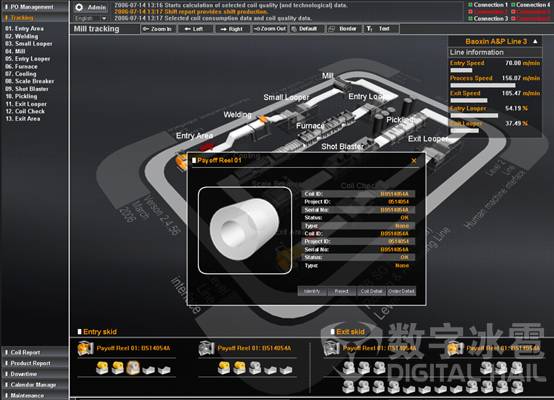Click the Zoom In toolbar button
Viewport: 554px width, 400px height.
(x=158, y=29)
